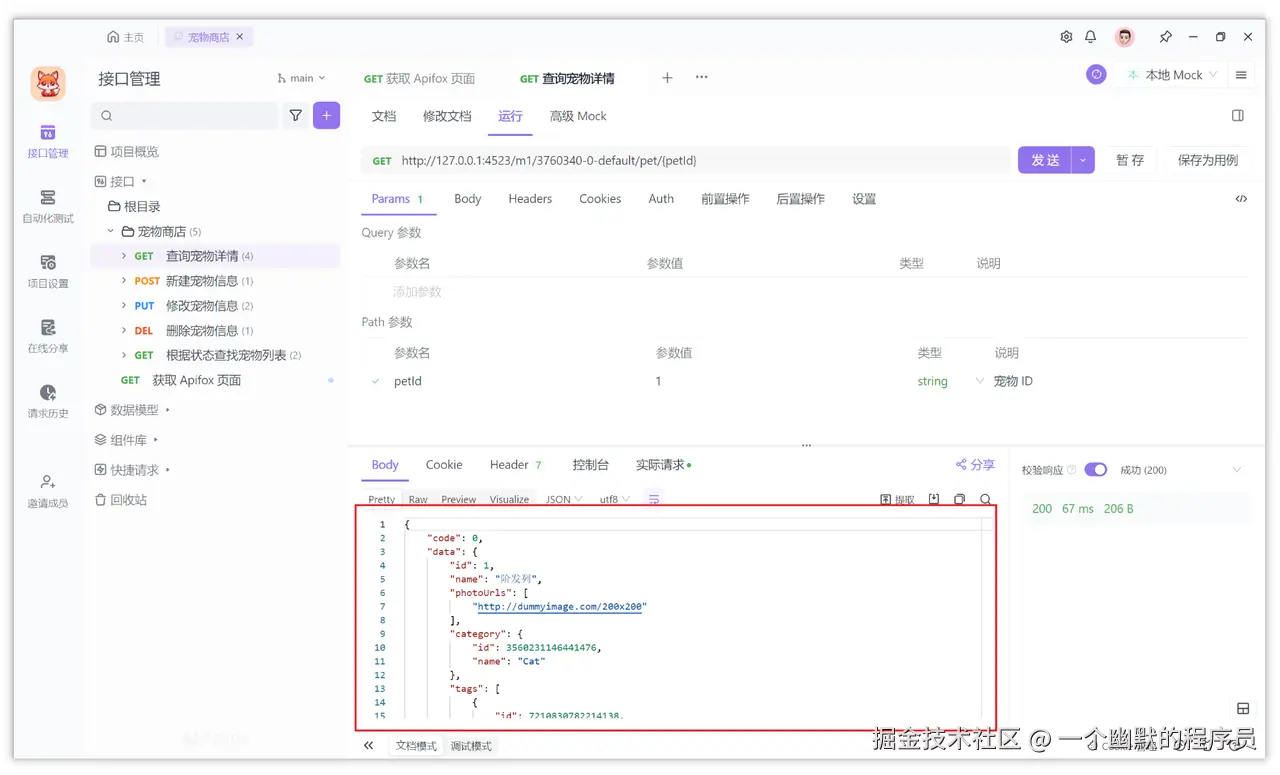Click the 主页 home tab
Image resolution: width=1280 pixels, height=775 pixels.
coord(125,37)
